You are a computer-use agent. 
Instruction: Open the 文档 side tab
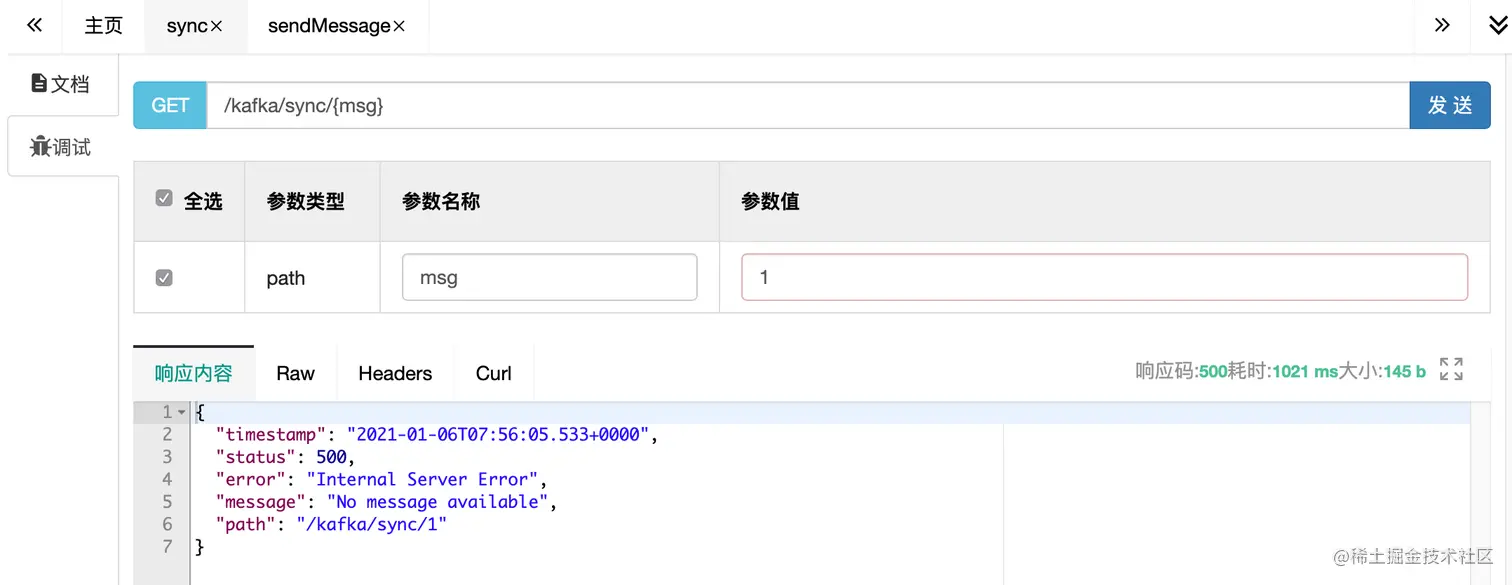tap(62, 84)
